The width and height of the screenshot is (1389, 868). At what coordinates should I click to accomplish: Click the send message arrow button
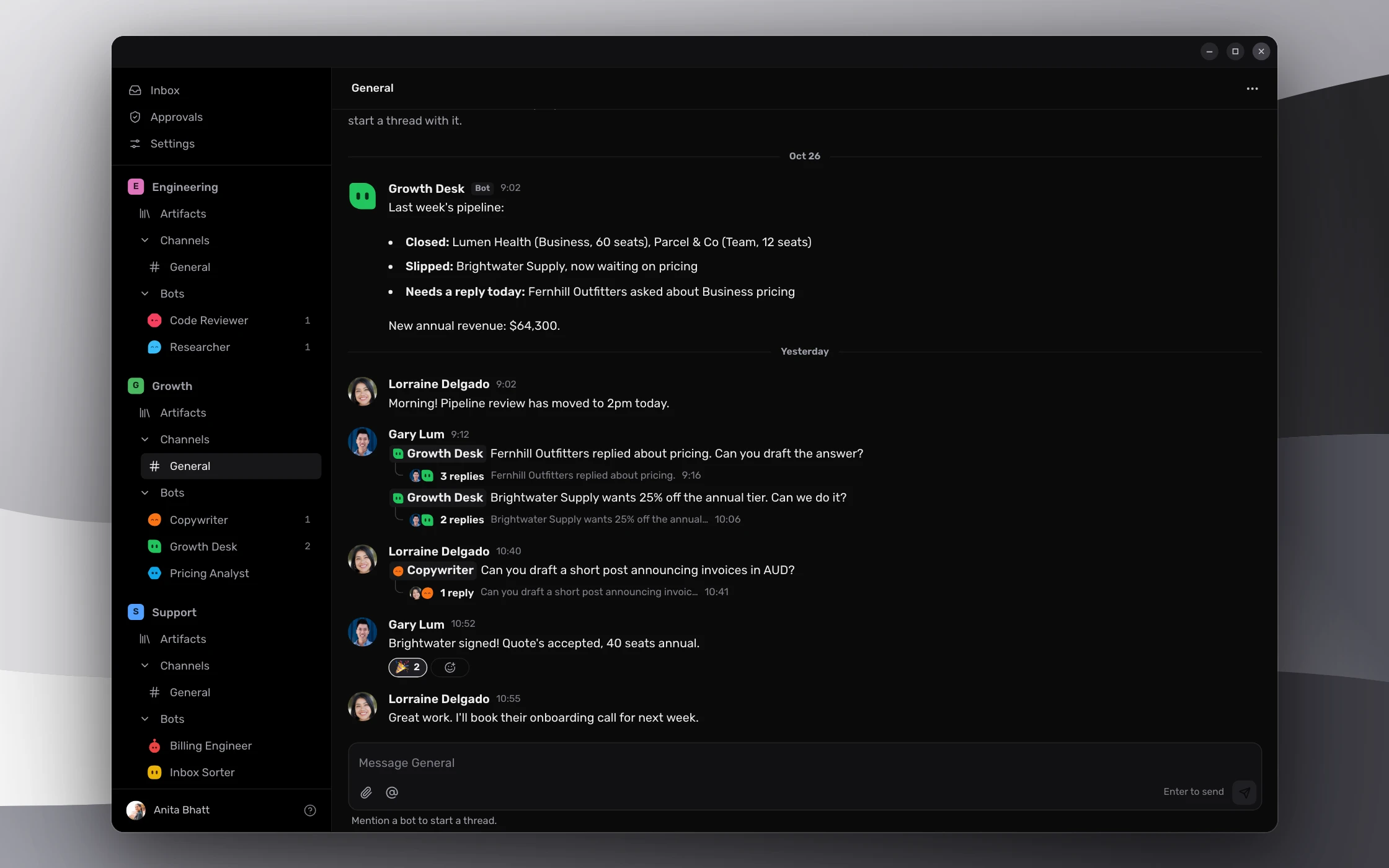click(x=1244, y=792)
